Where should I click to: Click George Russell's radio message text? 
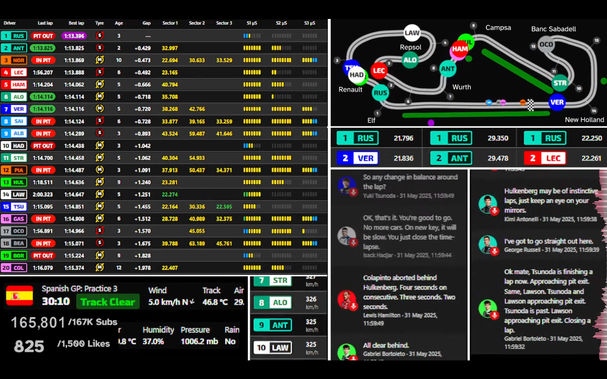pyautogui.click(x=549, y=241)
